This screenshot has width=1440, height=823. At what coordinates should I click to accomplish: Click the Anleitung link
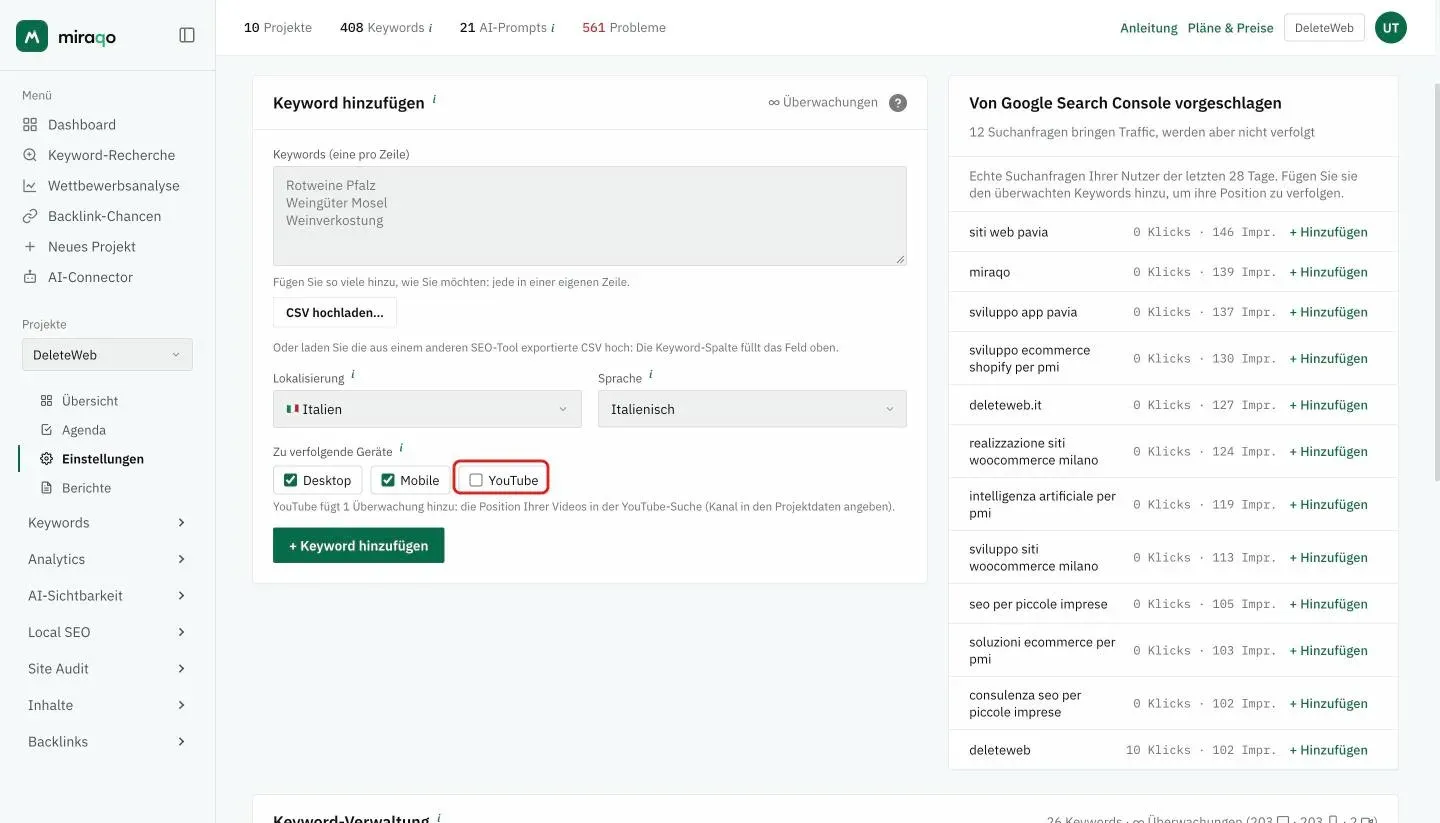(x=1149, y=28)
